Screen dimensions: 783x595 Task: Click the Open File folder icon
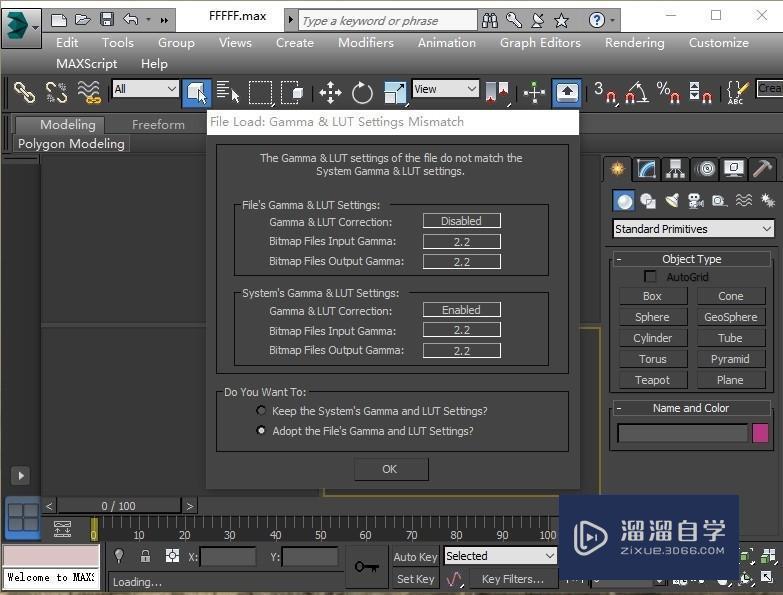pyautogui.click(x=82, y=20)
